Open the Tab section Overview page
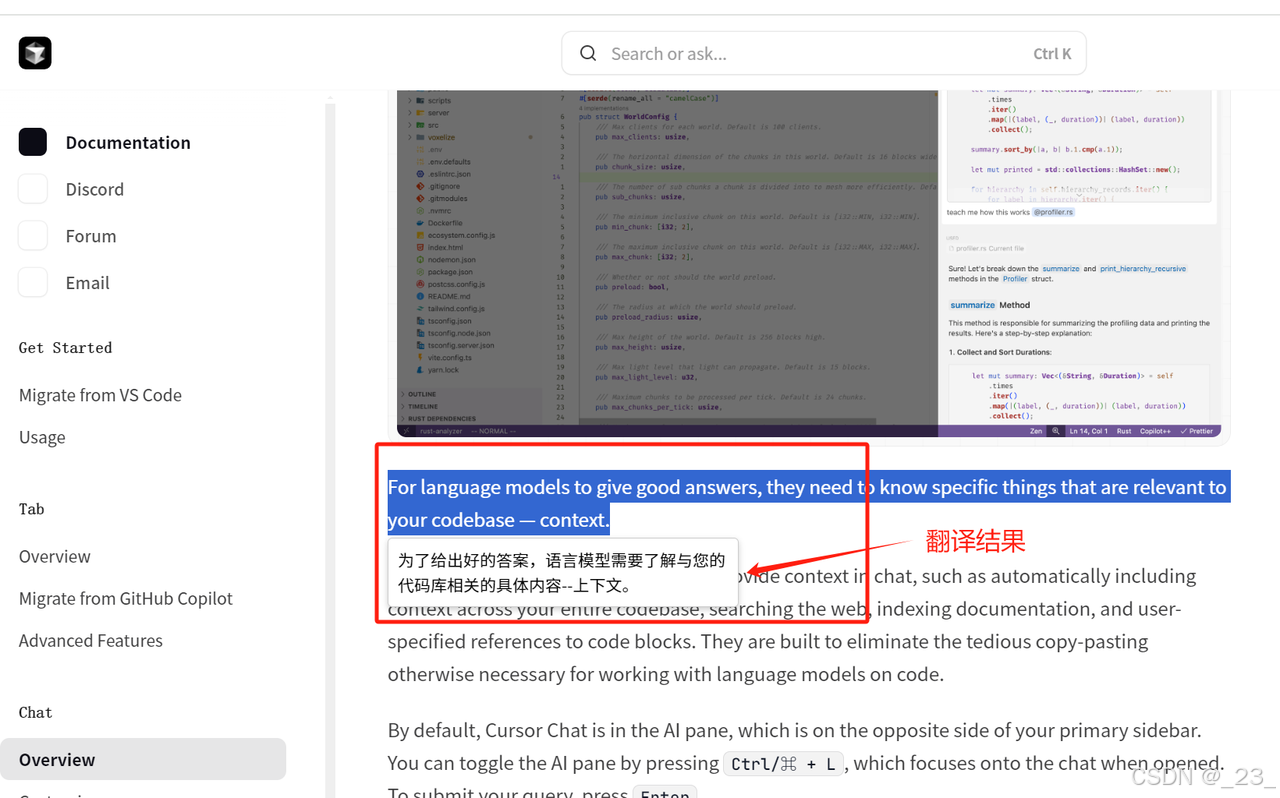 pyautogui.click(x=55, y=556)
